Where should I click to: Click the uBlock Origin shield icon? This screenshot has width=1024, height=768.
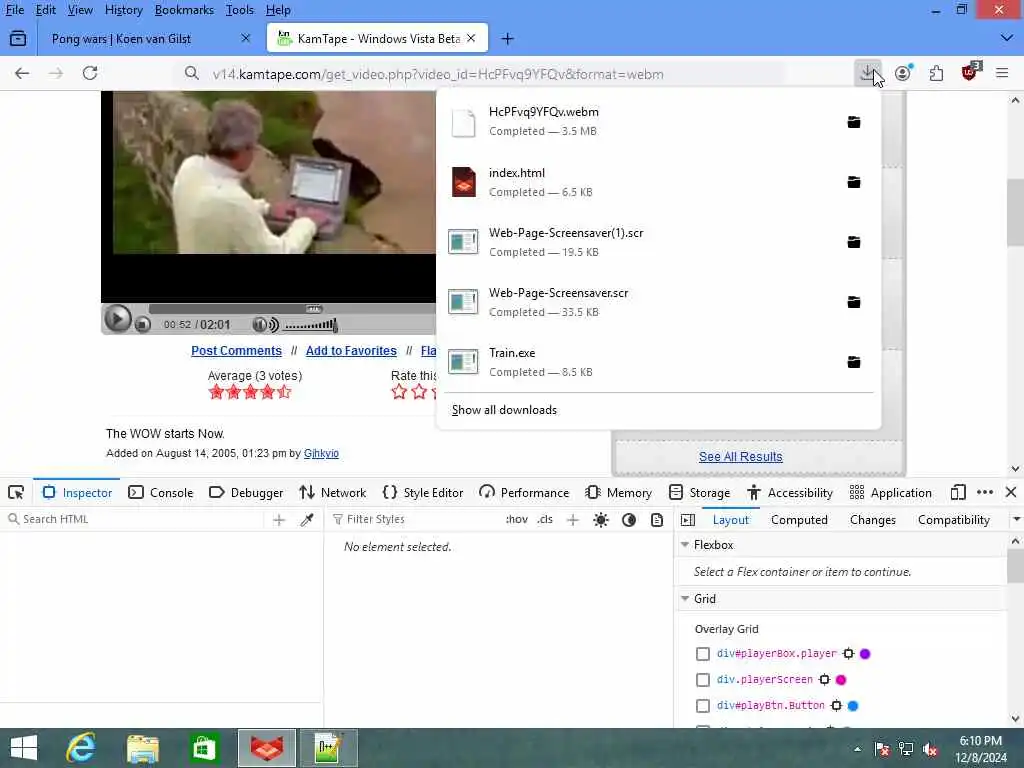click(x=970, y=72)
